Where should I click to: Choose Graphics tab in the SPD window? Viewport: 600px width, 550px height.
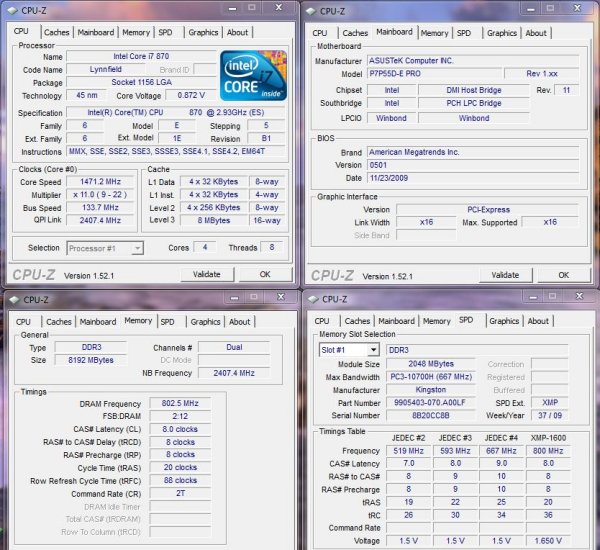click(504, 321)
